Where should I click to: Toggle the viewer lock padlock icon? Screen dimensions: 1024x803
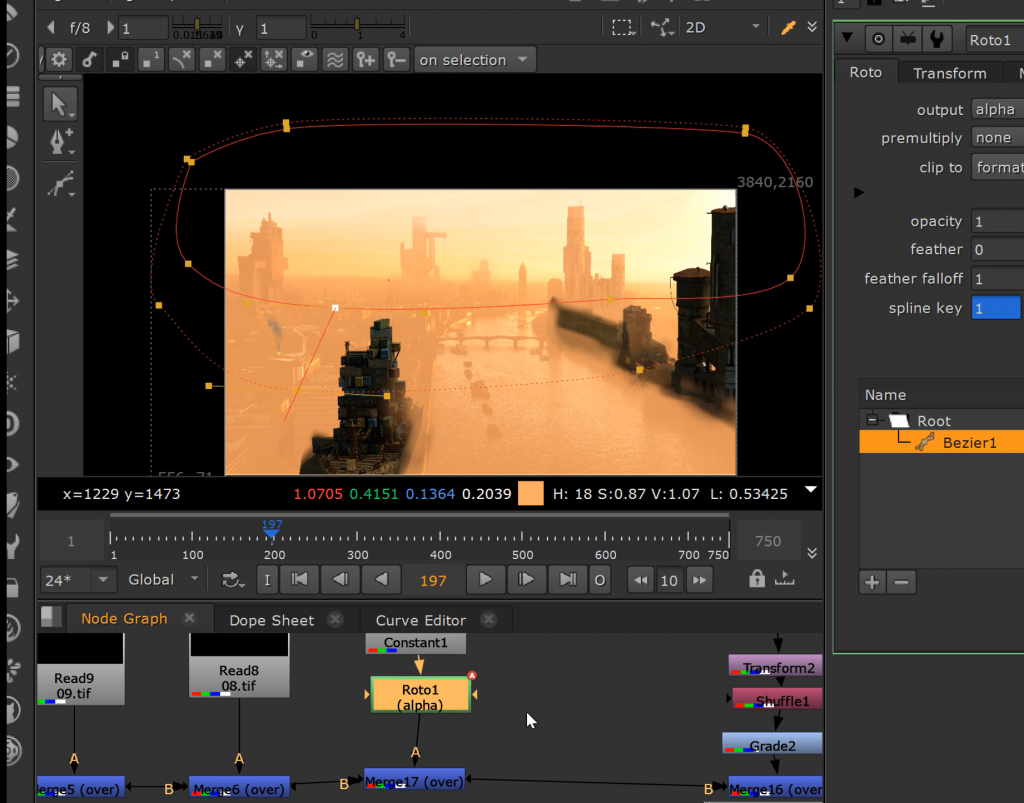757,579
